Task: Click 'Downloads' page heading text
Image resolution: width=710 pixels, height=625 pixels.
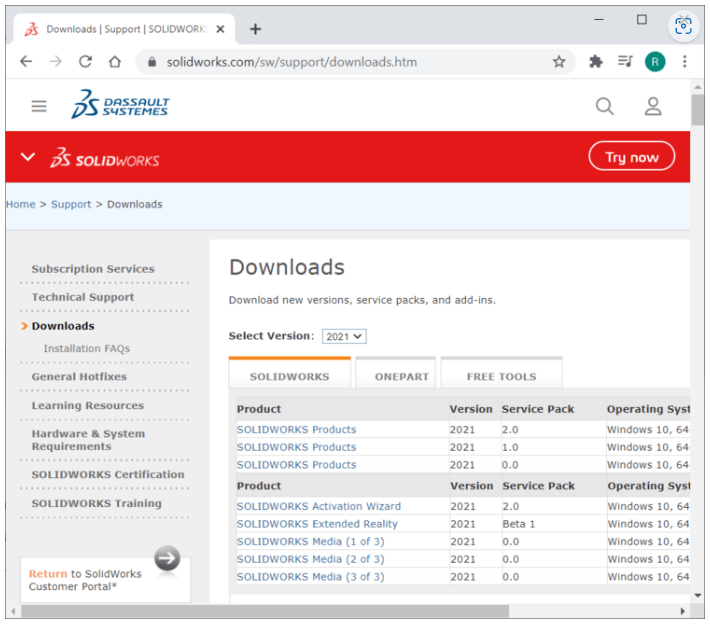Action: [287, 267]
